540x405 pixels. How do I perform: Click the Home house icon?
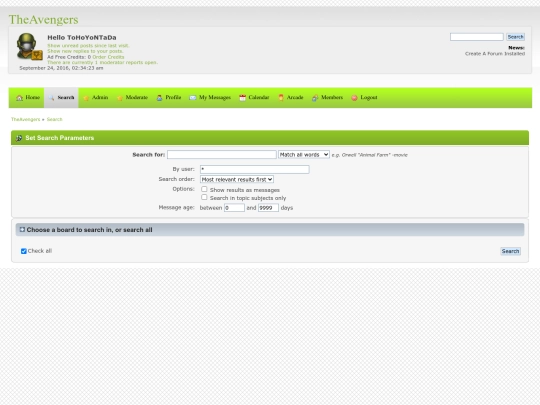(20, 98)
